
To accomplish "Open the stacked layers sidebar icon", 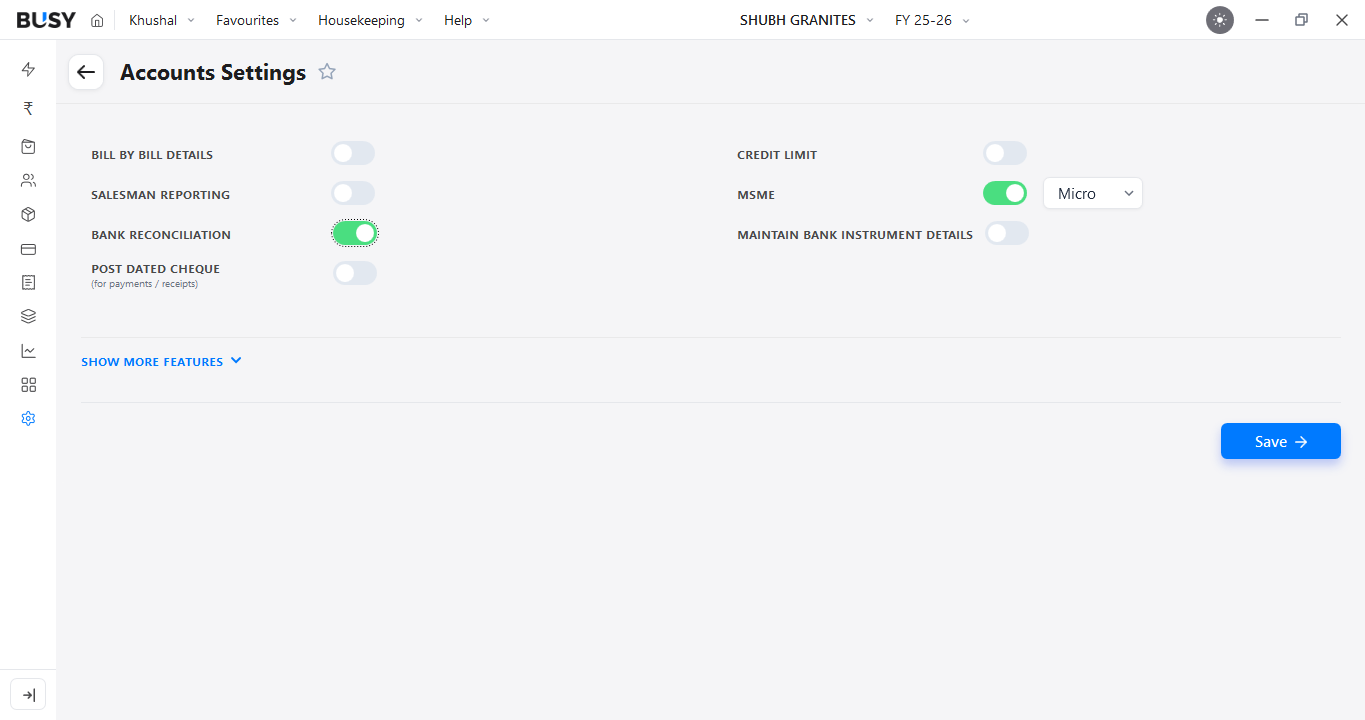I will coord(28,317).
